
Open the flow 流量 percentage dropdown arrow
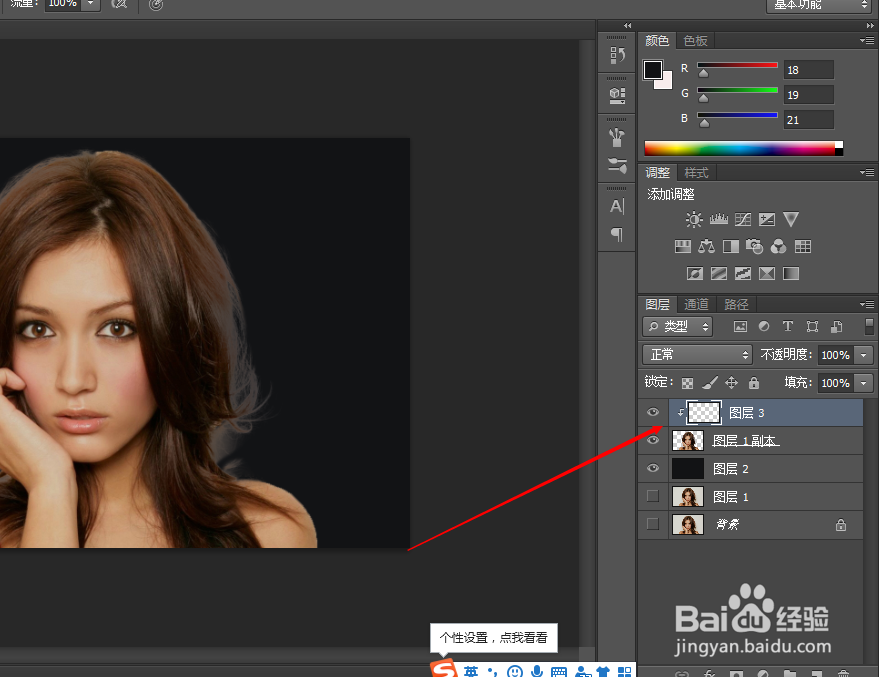pyautogui.click(x=90, y=3)
